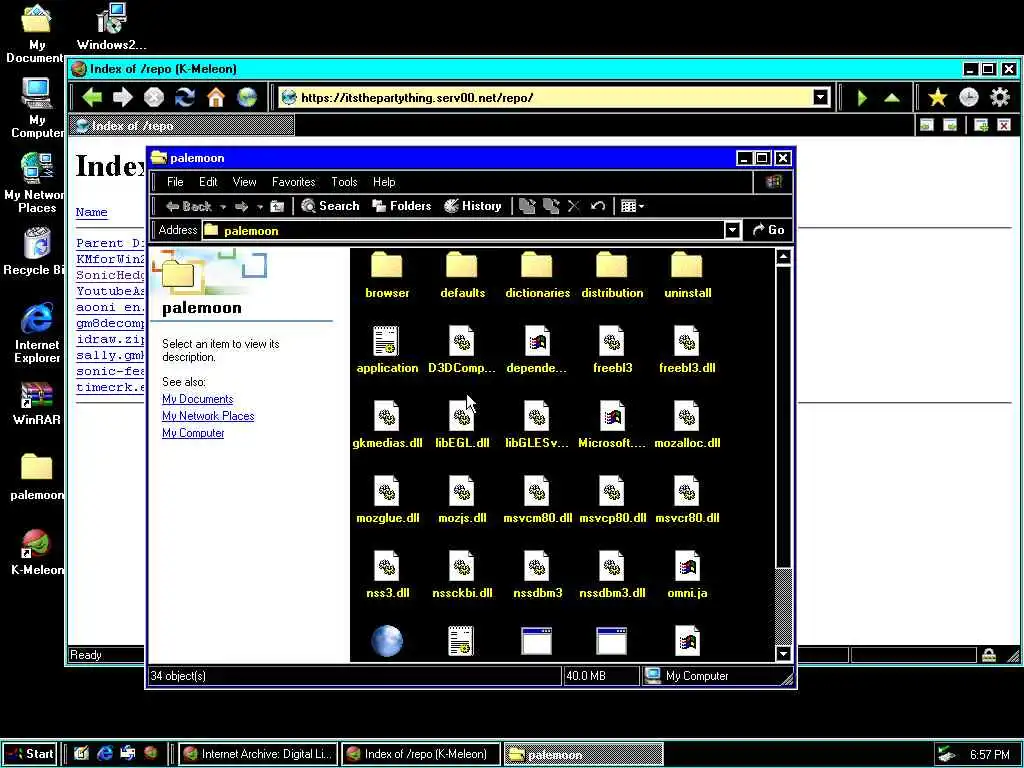Open the K-Meleon URL dropdown
Viewport: 1024px width, 768px height.
(821, 98)
